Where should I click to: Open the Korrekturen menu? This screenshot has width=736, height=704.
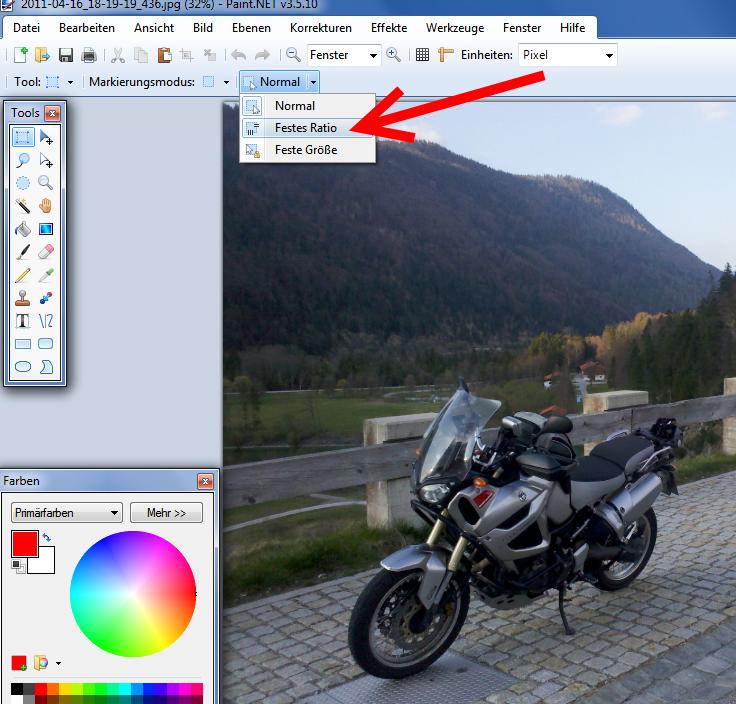click(x=321, y=28)
